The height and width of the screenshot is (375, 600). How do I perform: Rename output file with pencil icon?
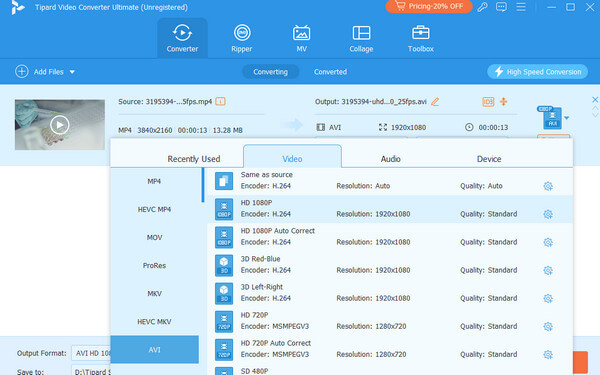435,102
